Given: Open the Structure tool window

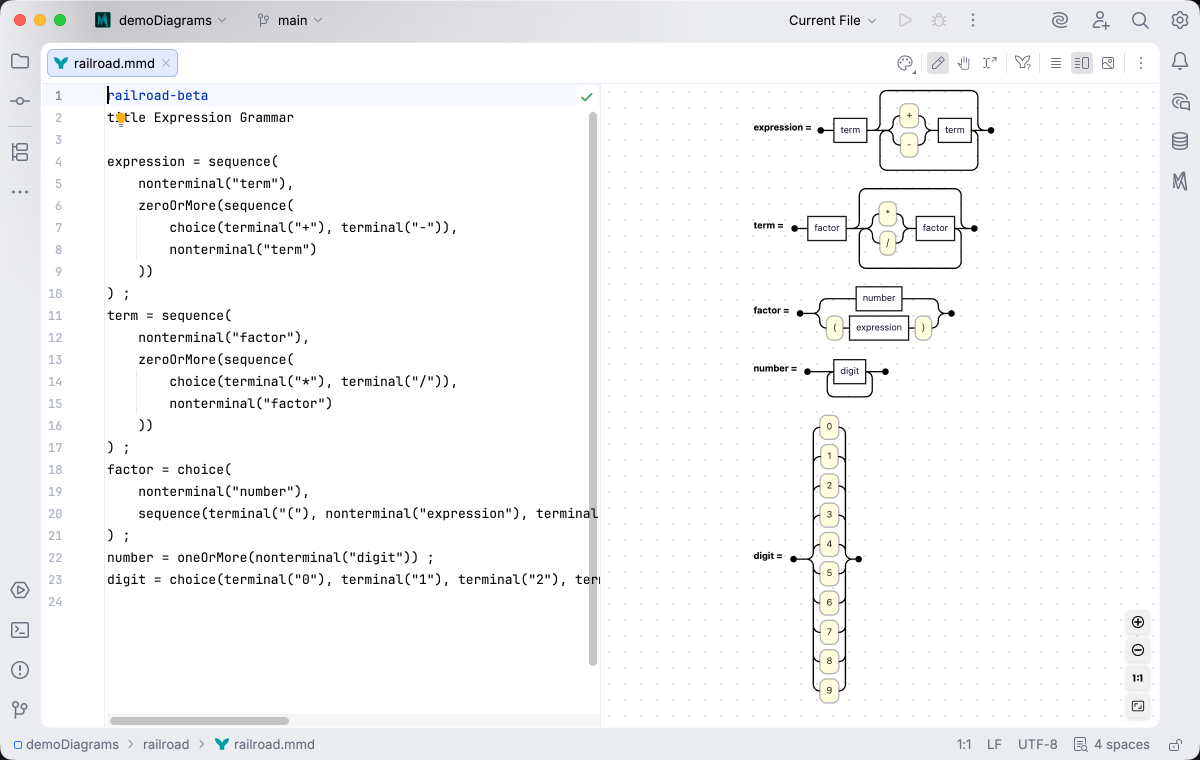Looking at the screenshot, I should click(20, 152).
